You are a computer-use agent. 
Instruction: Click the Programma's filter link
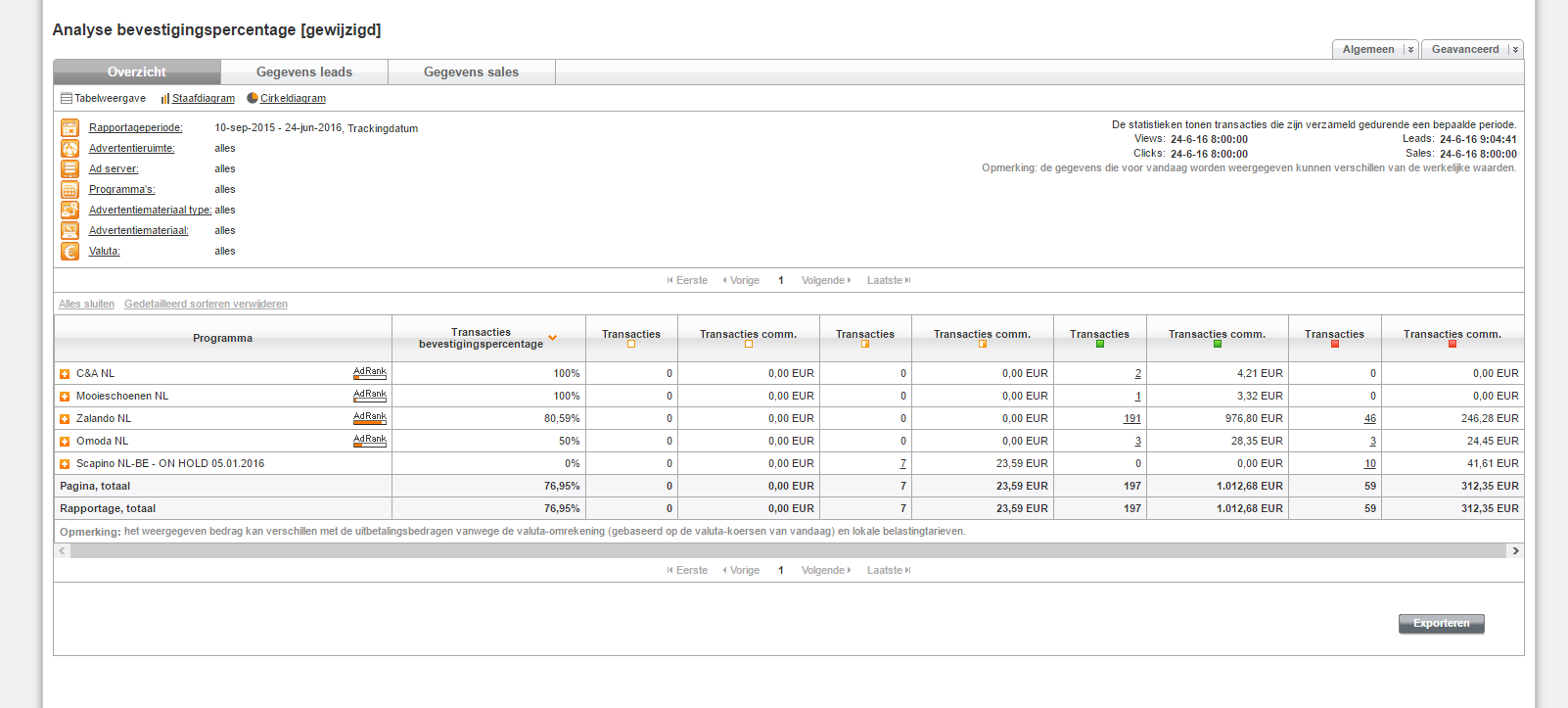click(x=122, y=190)
